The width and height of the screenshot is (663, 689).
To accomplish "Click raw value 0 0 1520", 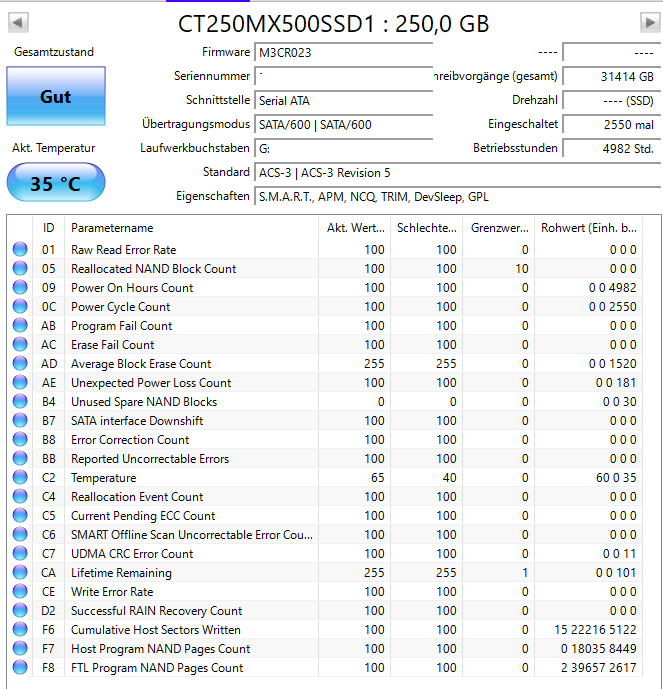I will point(612,364).
